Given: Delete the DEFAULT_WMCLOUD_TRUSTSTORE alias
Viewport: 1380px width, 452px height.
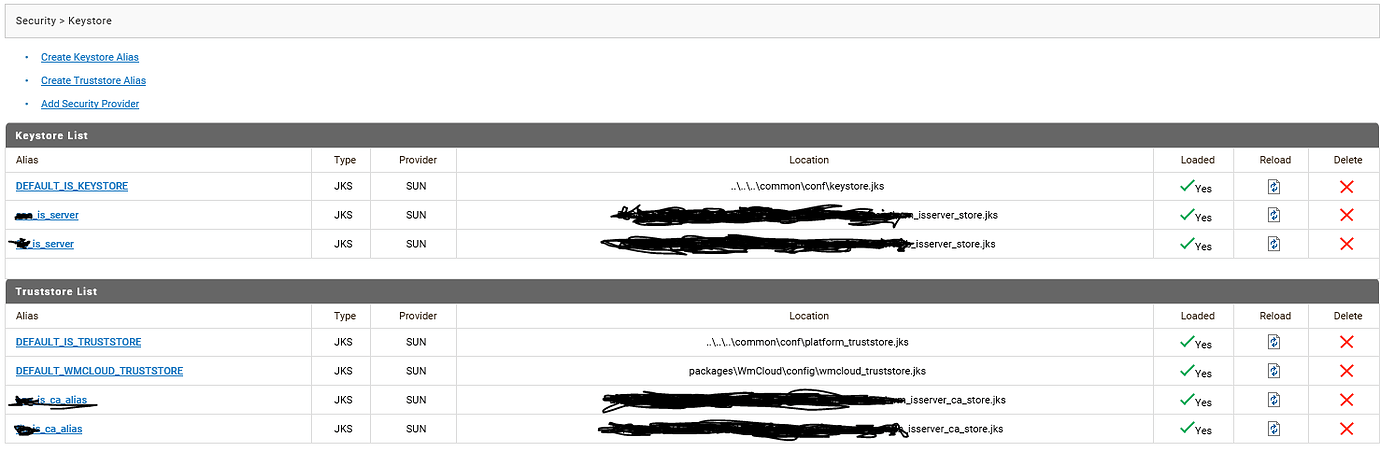Looking at the screenshot, I should pos(1346,371).
